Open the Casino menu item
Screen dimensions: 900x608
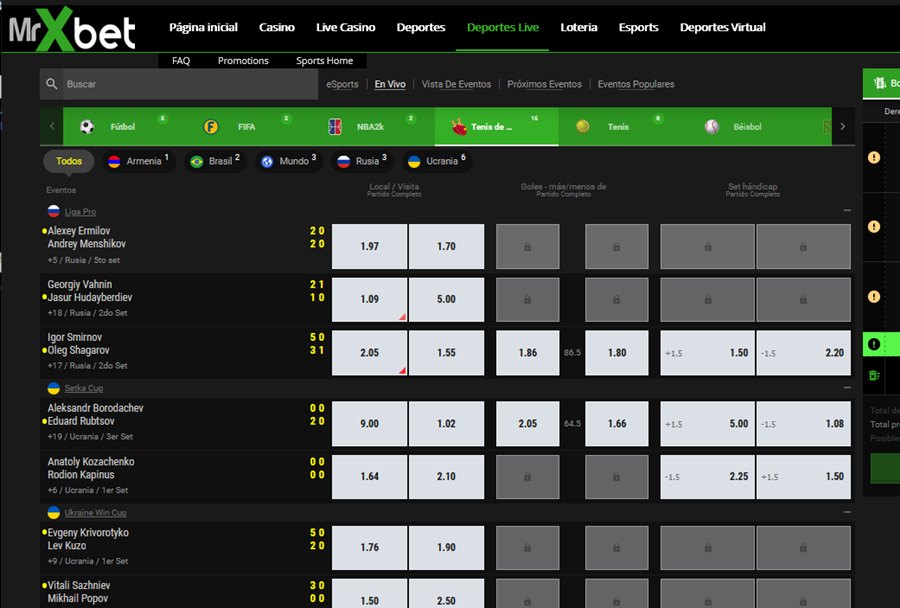[x=277, y=27]
